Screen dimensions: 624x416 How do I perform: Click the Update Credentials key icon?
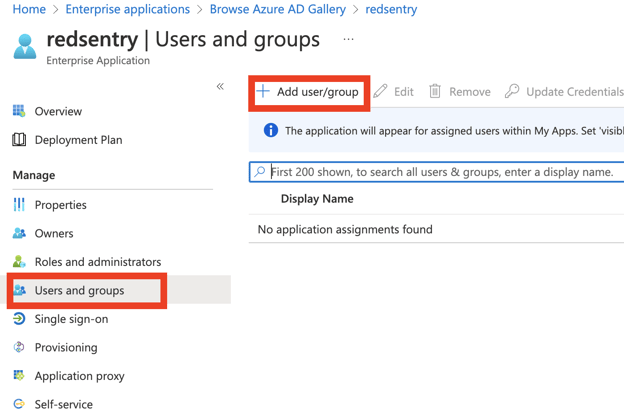(512, 91)
